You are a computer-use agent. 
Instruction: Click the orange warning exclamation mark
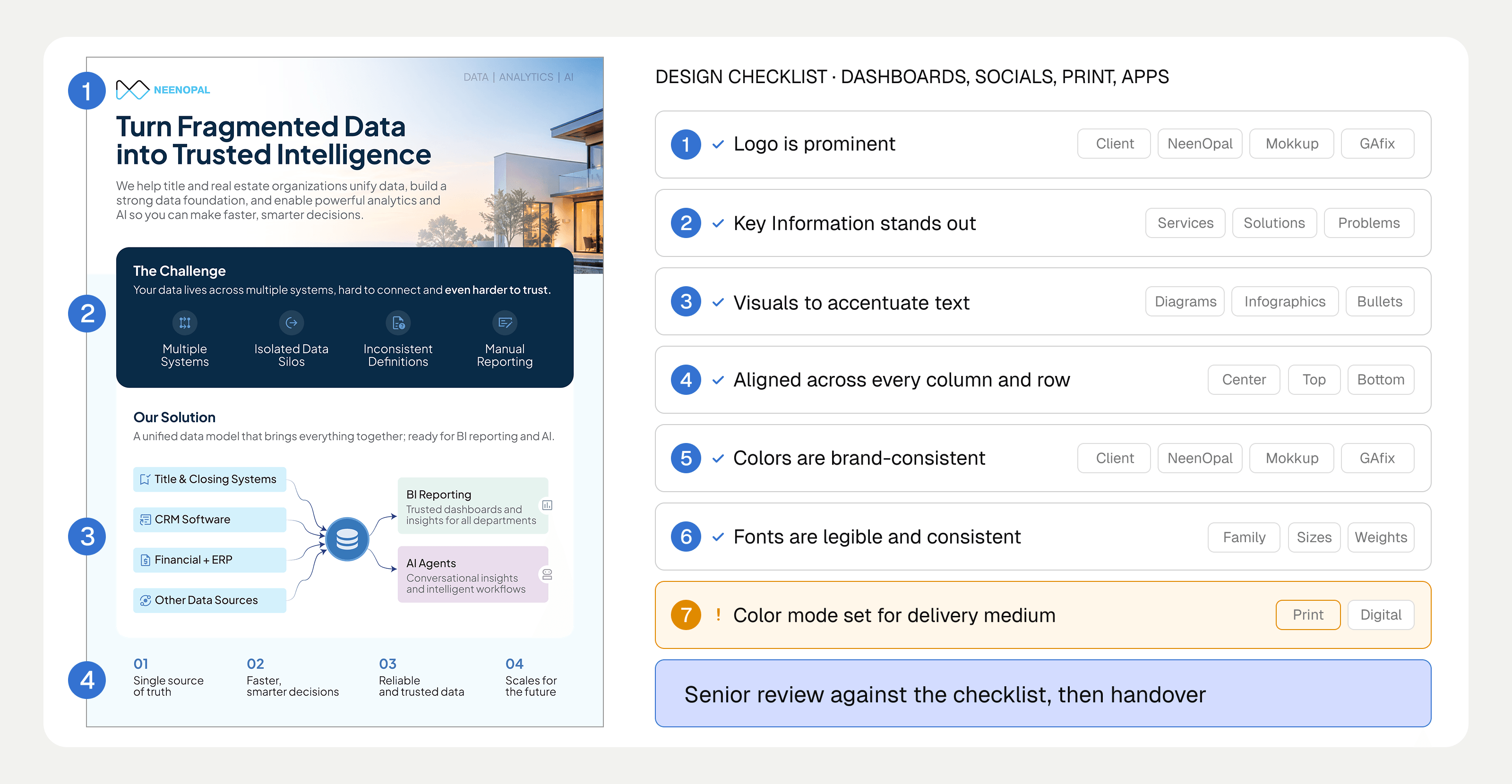pos(718,614)
